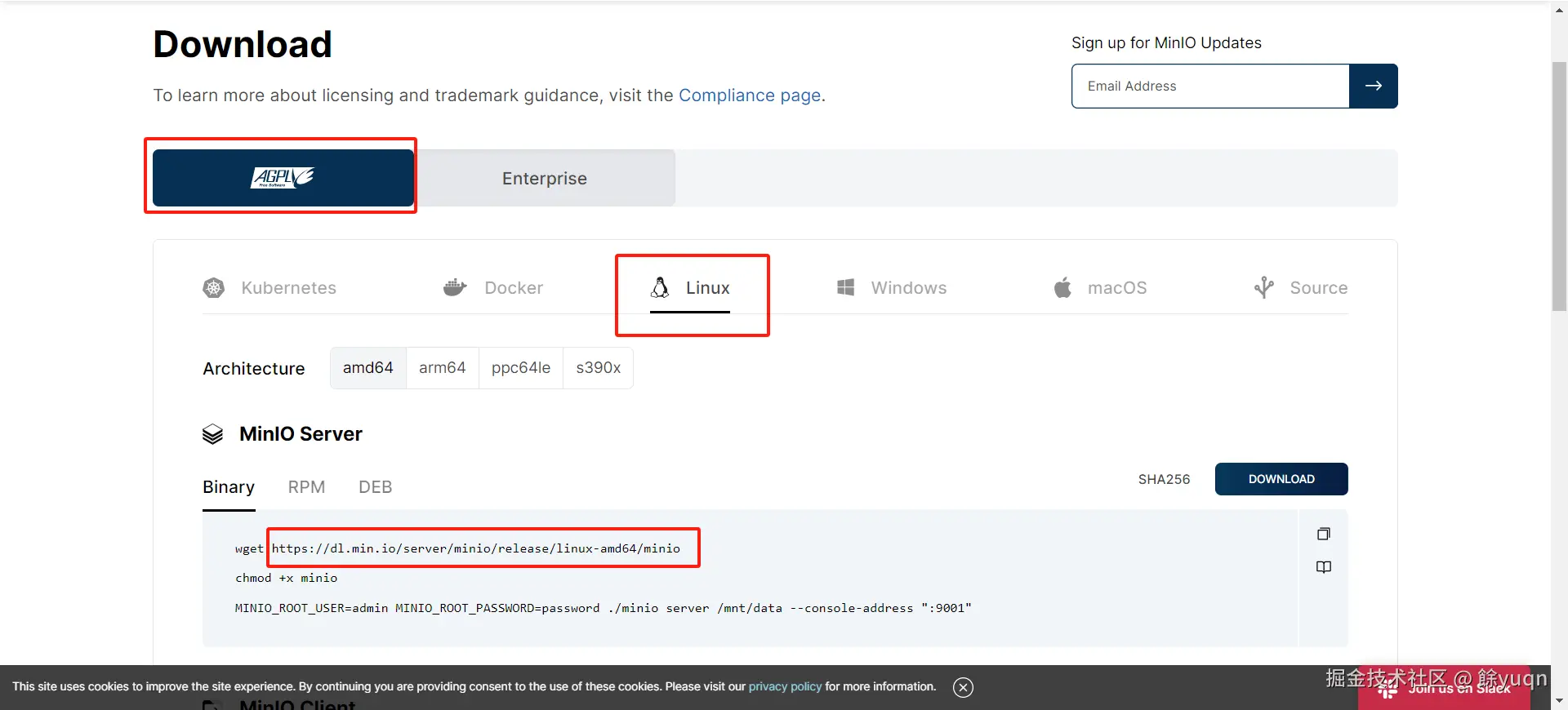Click the 'Sign up for MinIO Updates' text
This screenshot has width=1568, height=710.
coord(1166,42)
